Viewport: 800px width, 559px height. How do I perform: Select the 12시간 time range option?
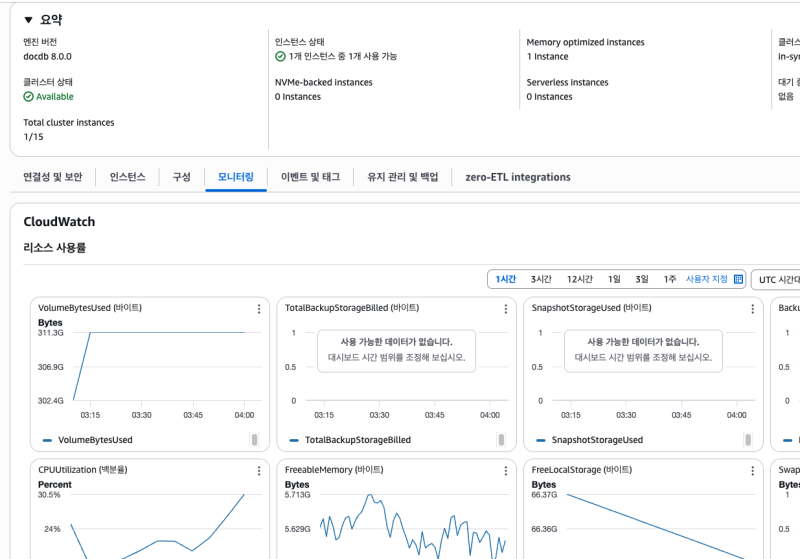tap(580, 280)
